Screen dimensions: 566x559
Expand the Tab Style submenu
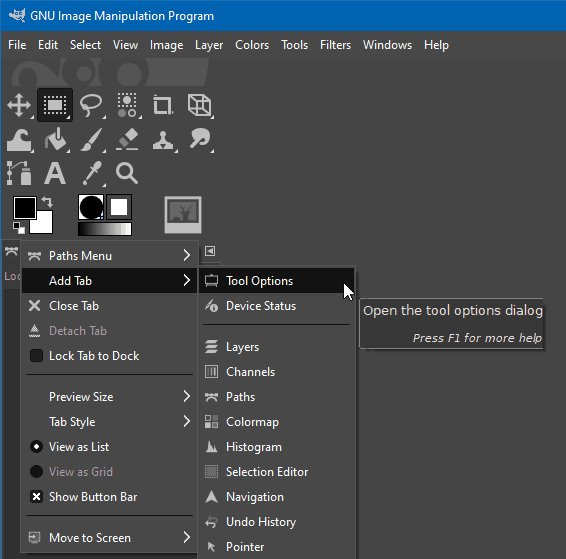109,422
